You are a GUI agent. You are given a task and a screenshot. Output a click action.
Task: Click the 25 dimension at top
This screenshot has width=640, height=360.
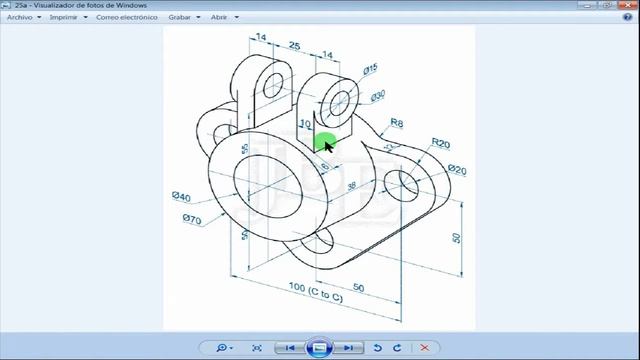[294, 46]
